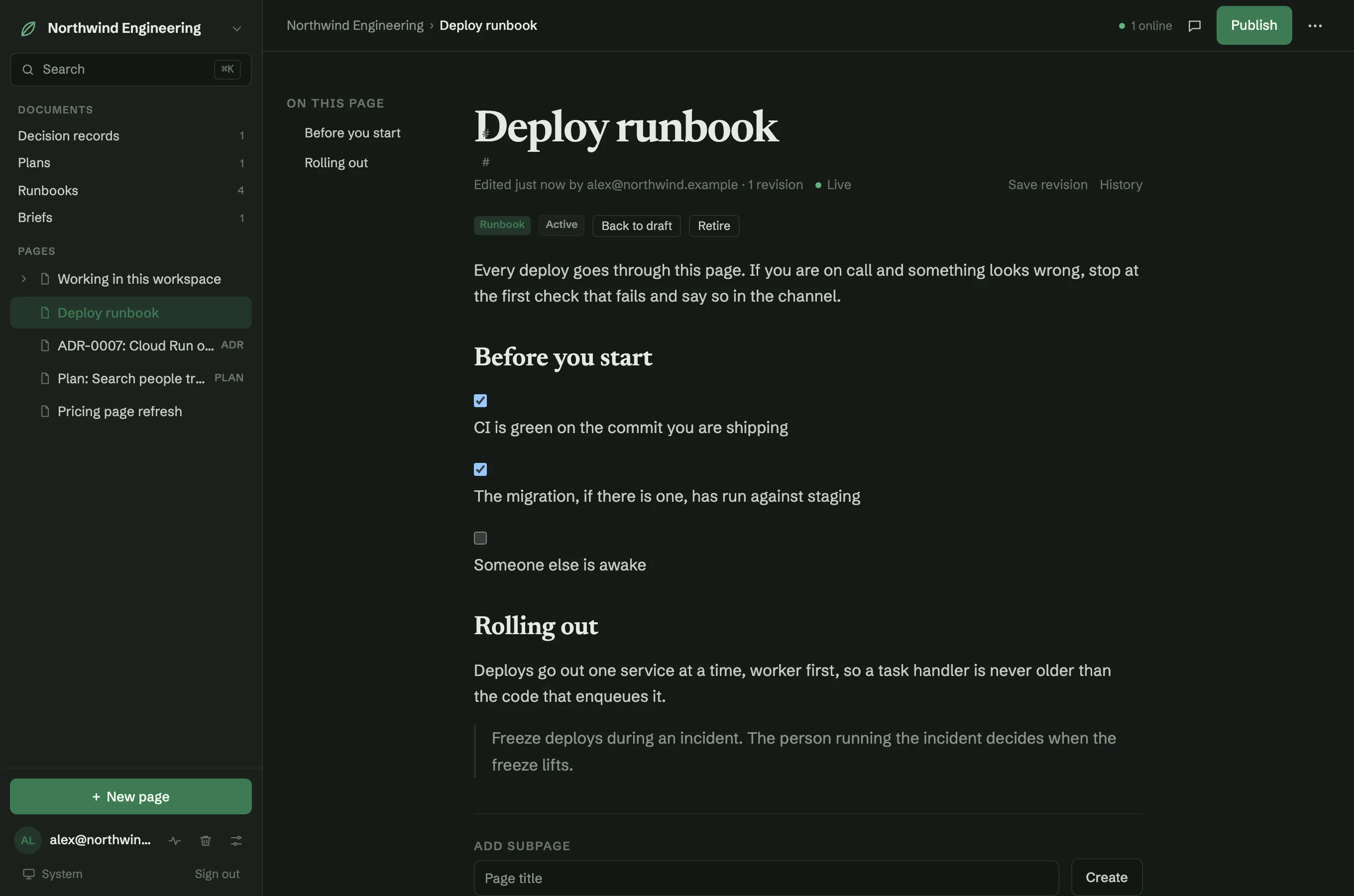Open the Runbooks document category

(x=131, y=190)
